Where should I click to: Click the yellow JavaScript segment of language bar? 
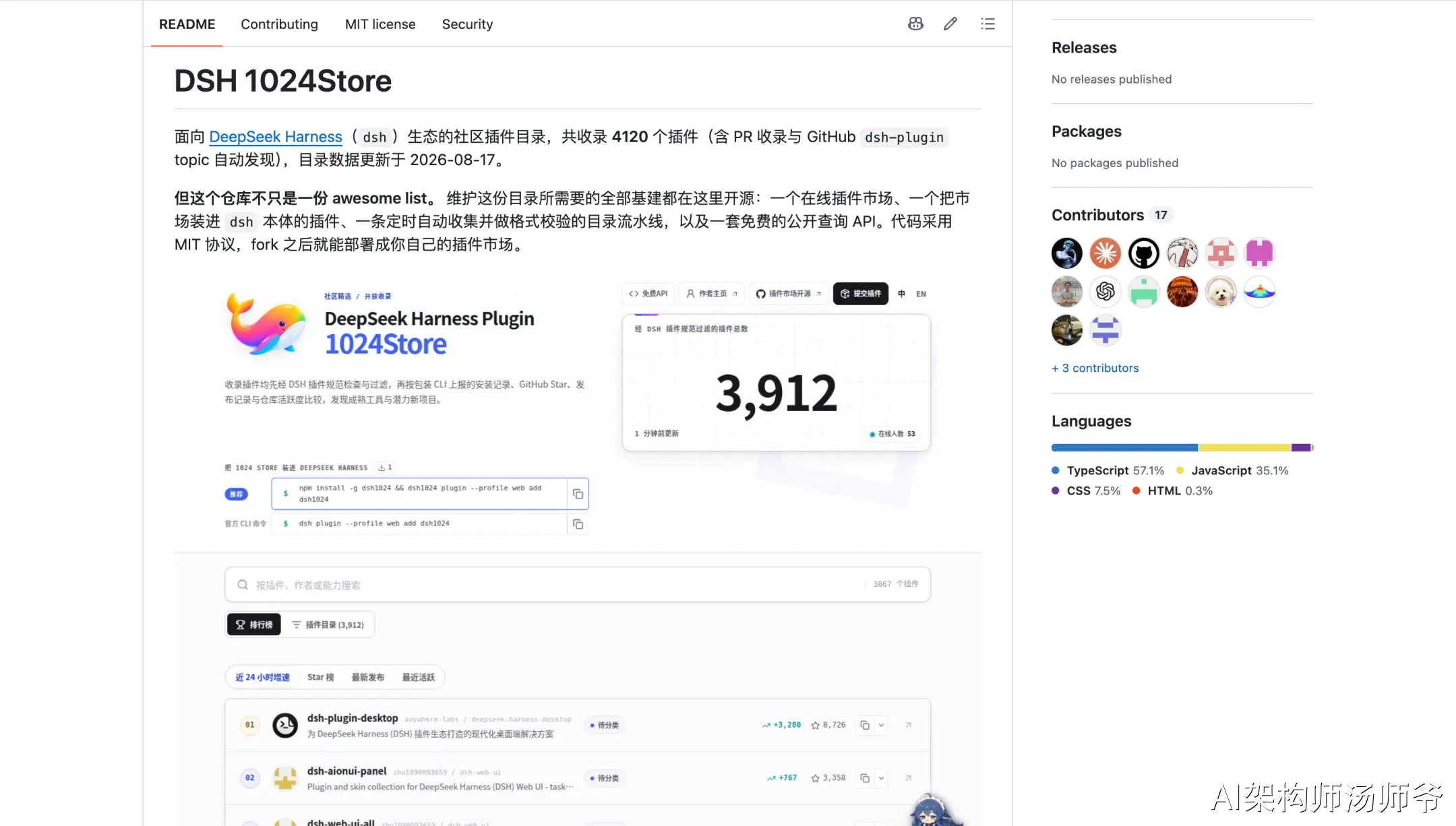point(1244,447)
